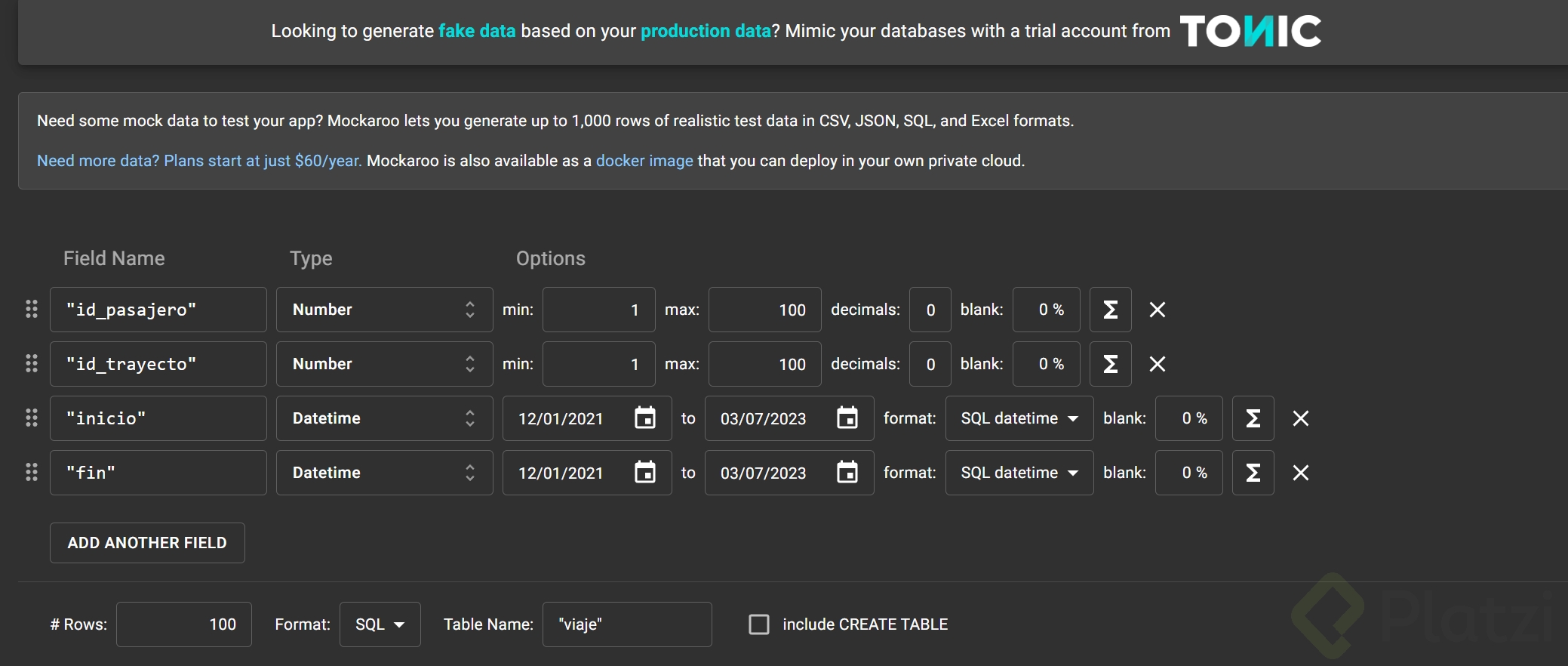Edit the "inicio" field name

point(158,418)
